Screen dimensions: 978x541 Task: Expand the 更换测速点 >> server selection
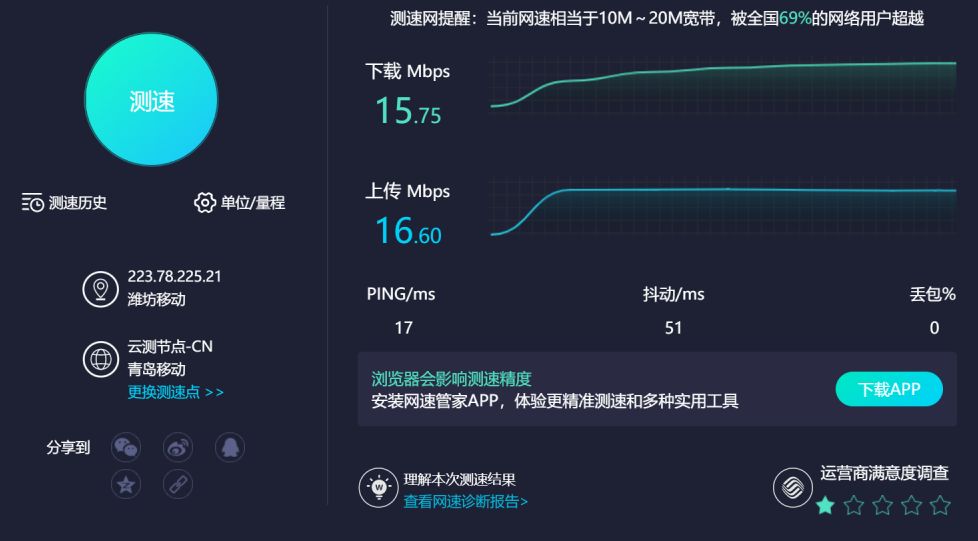pyautogui.click(x=175, y=392)
